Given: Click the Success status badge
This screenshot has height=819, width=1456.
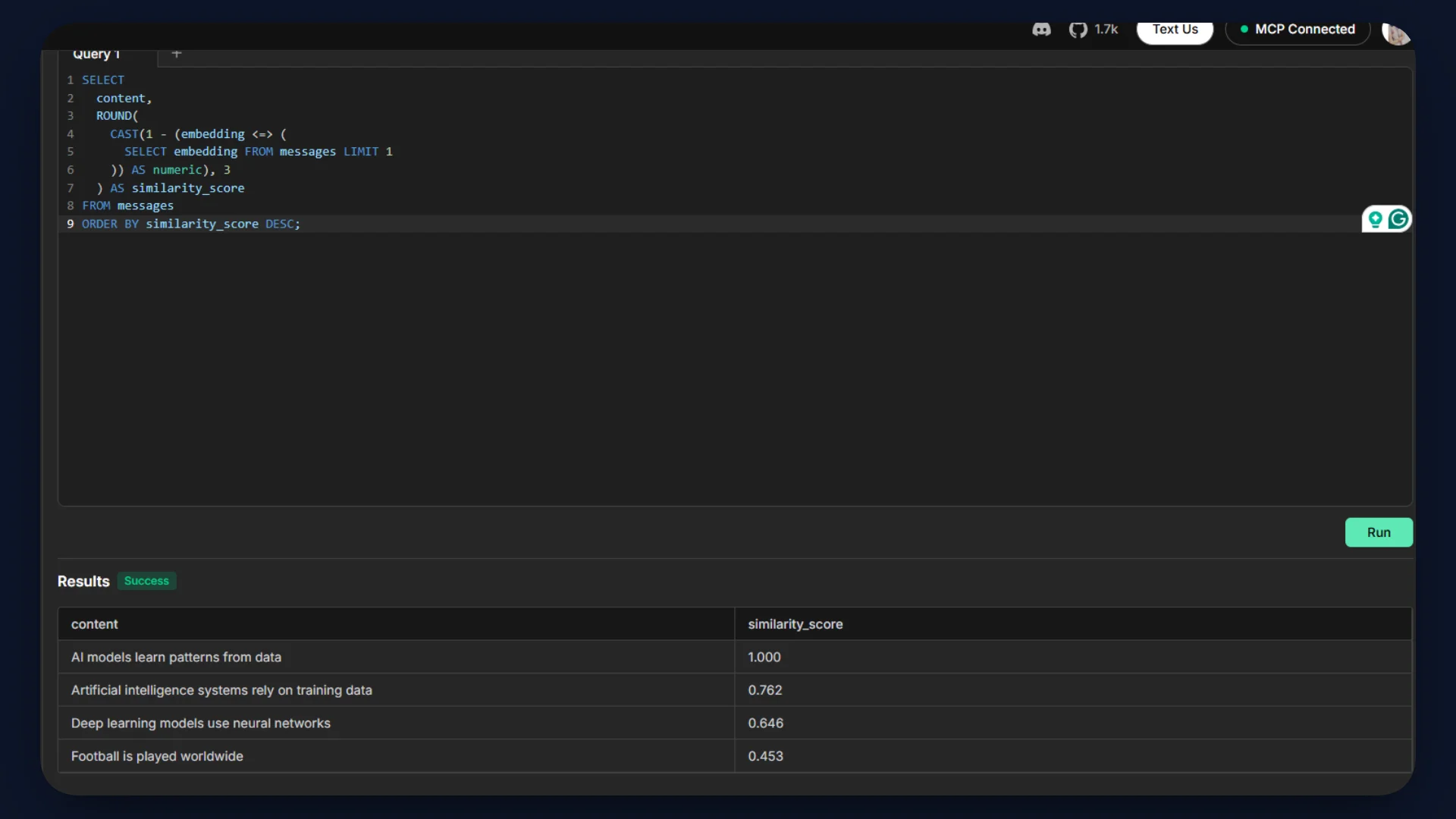Looking at the screenshot, I should 146,581.
